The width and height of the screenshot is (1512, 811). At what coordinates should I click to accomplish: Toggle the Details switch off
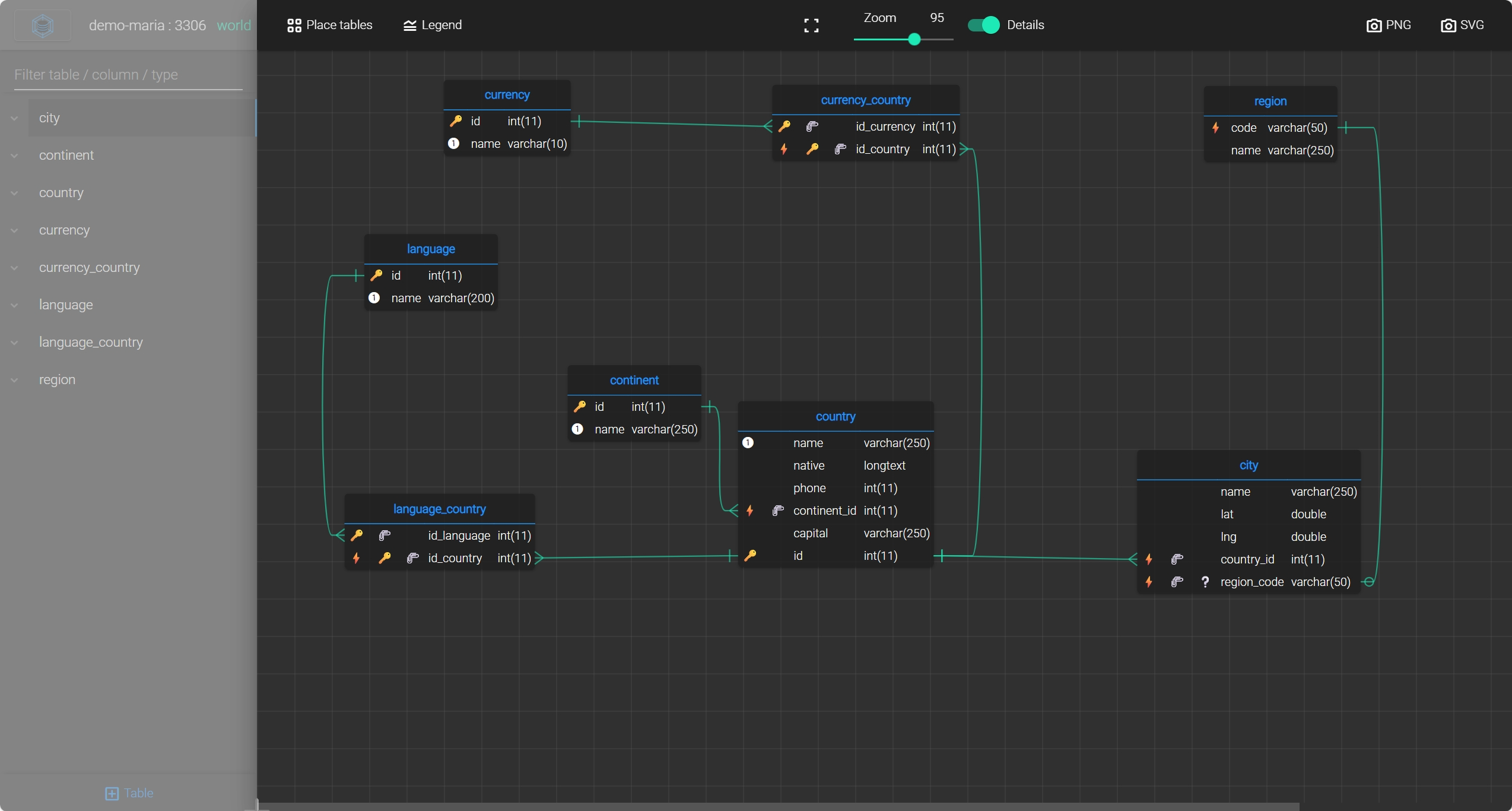(x=983, y=25)
